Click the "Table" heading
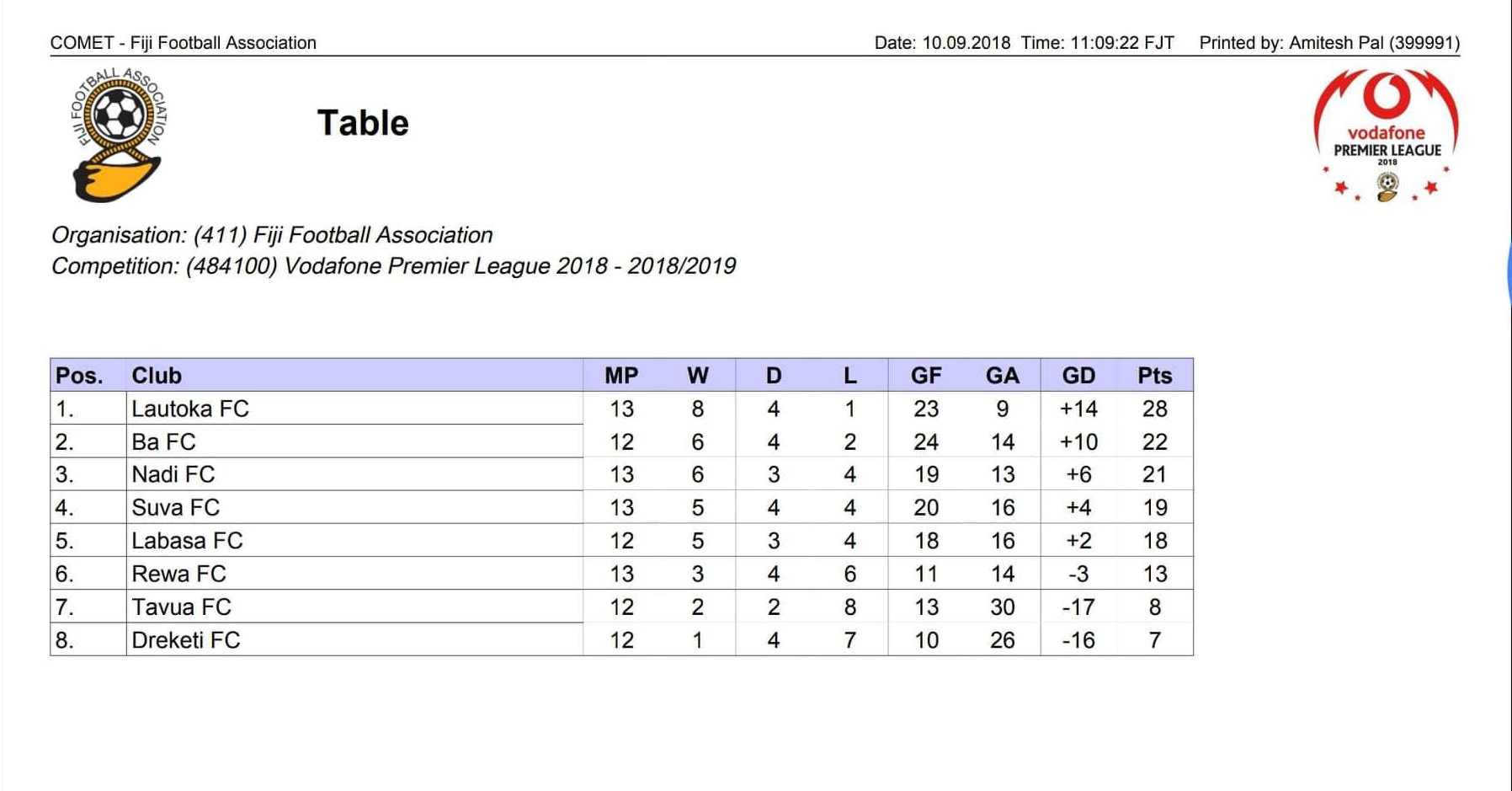The width and height of the screenshot is (1512, 791). coord(363,123)
